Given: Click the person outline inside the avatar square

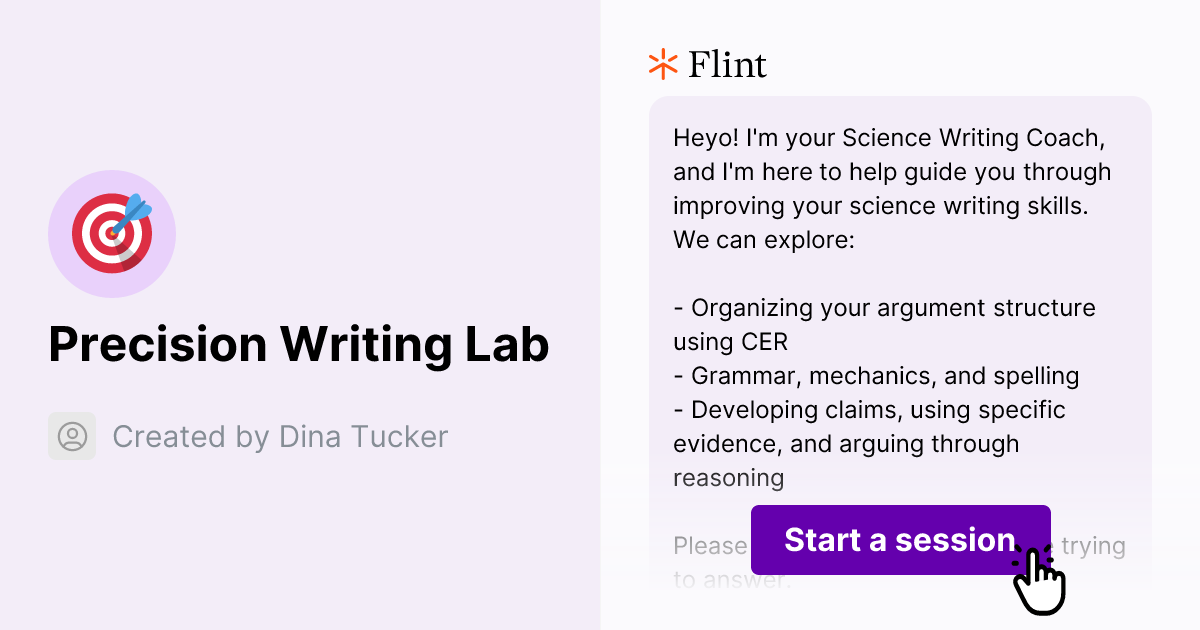Looking at the screenshot, I should [72, 436].
